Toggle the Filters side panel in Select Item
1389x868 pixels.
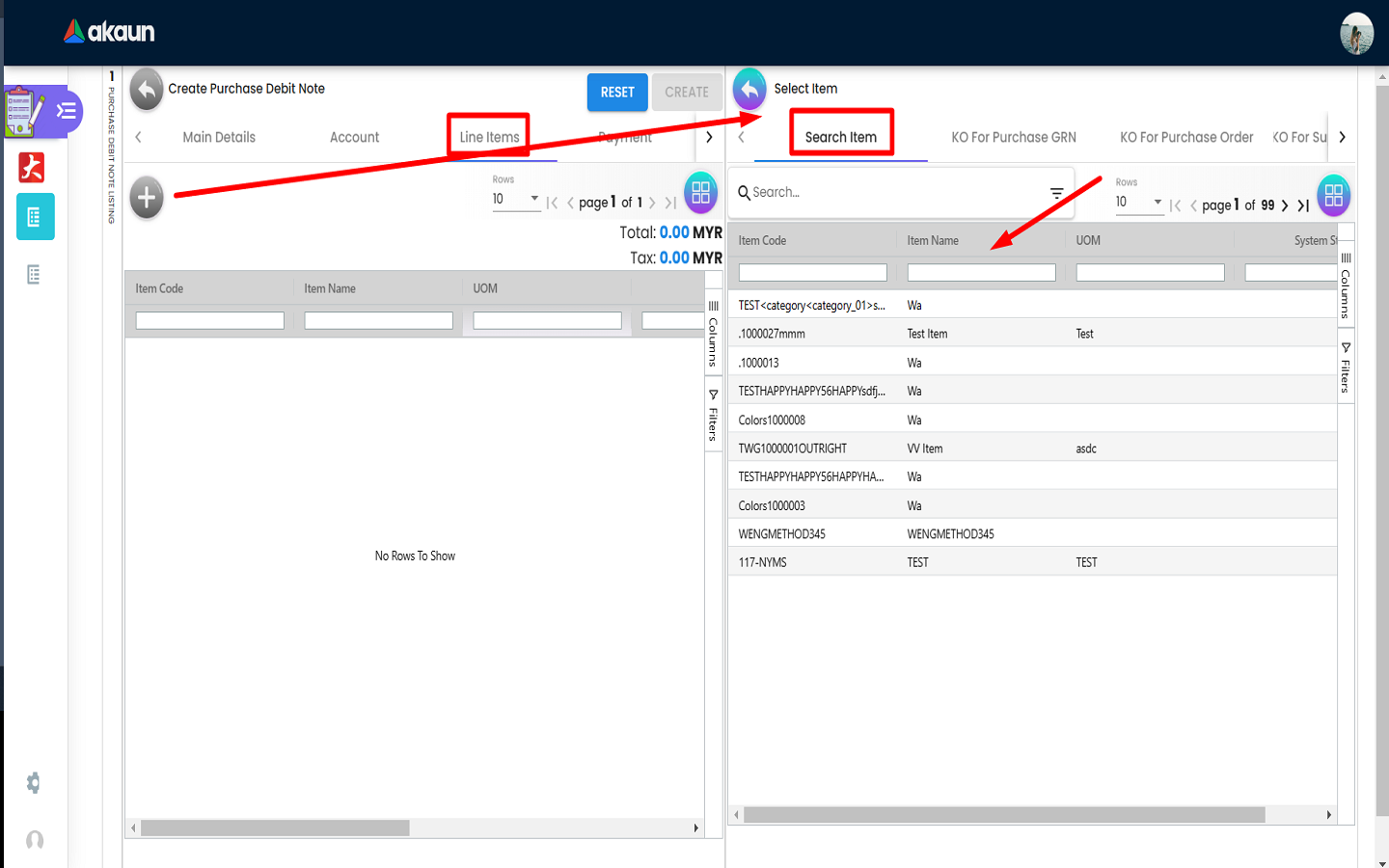tap(1346, 367)
